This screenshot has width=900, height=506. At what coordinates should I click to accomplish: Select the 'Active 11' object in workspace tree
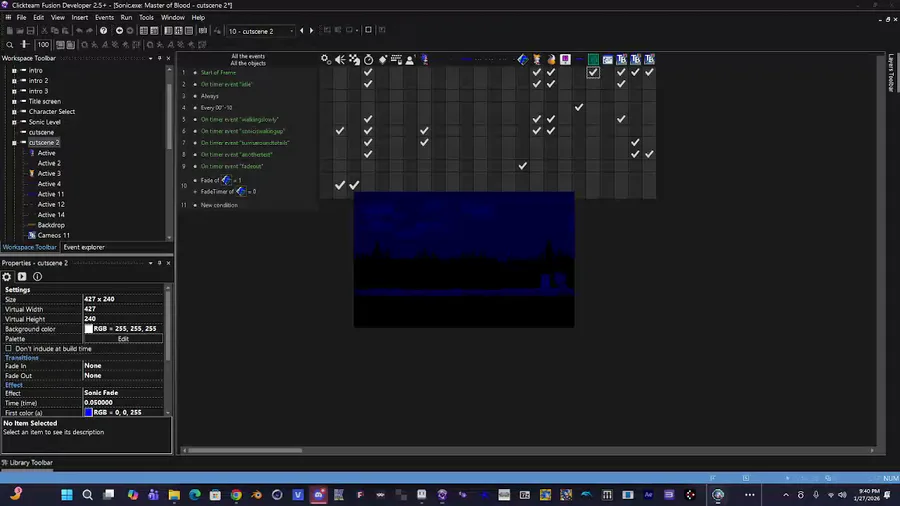(x=51, y=194)
